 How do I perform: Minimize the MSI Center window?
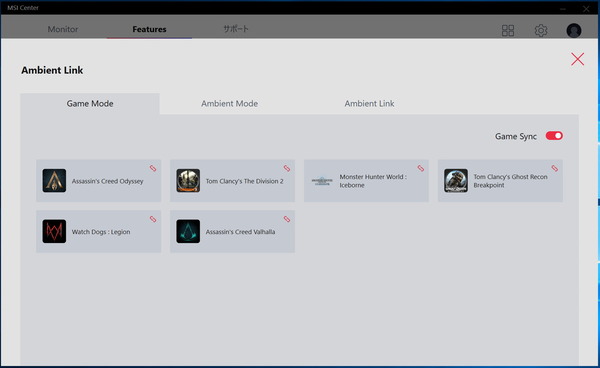click(x=563, y=8)
